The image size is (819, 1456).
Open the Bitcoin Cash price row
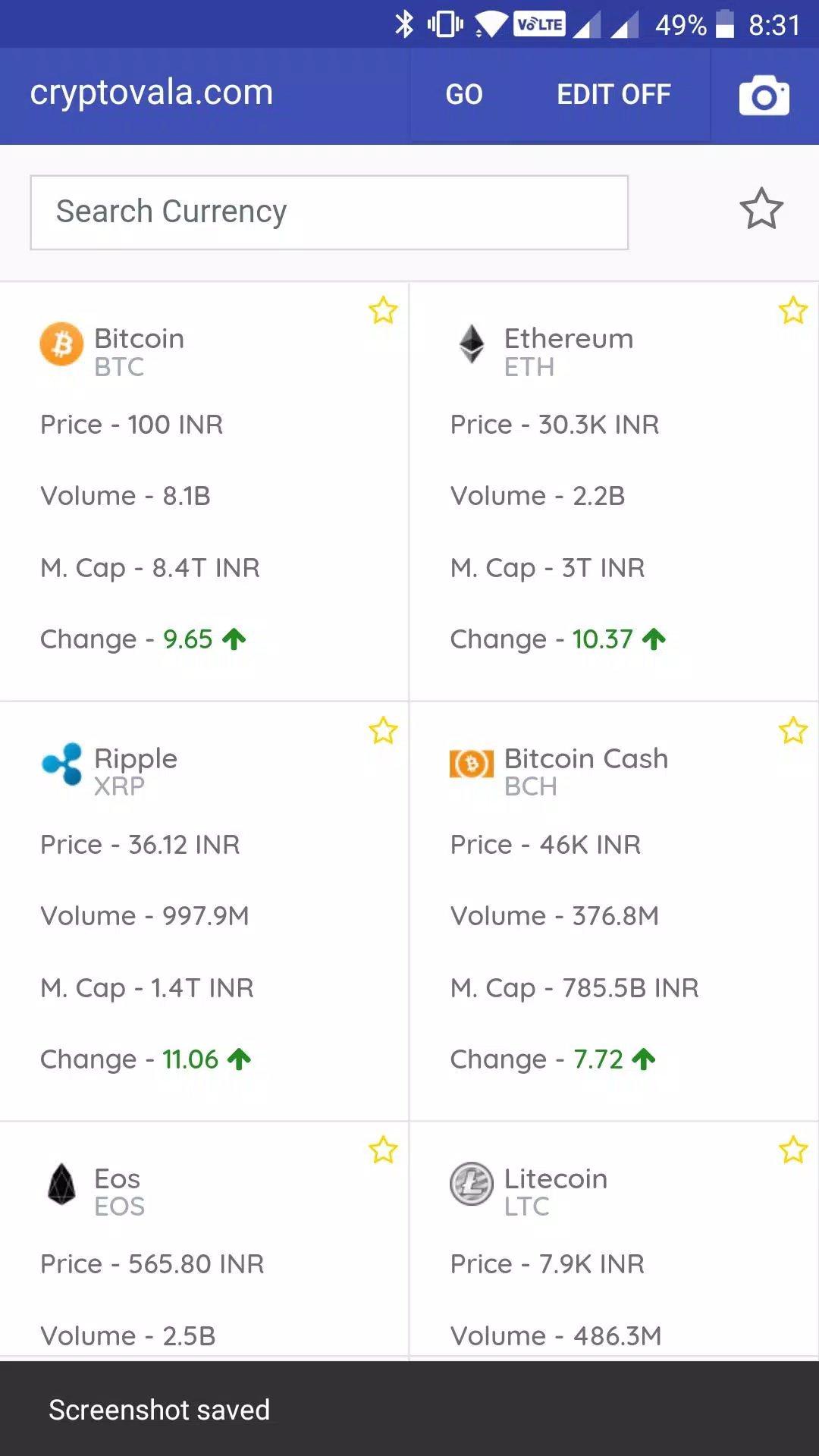click(546, 844)
